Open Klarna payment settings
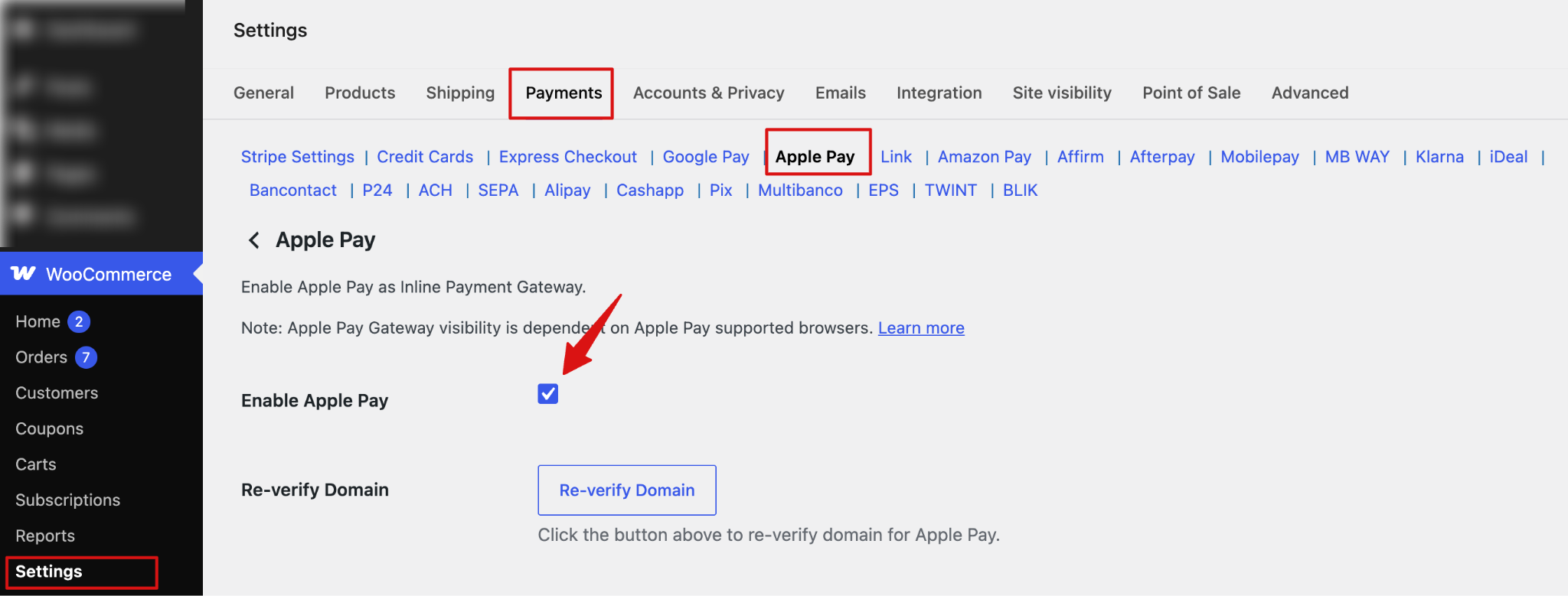Viewport: 1568px width, 596px height. 1439,157
